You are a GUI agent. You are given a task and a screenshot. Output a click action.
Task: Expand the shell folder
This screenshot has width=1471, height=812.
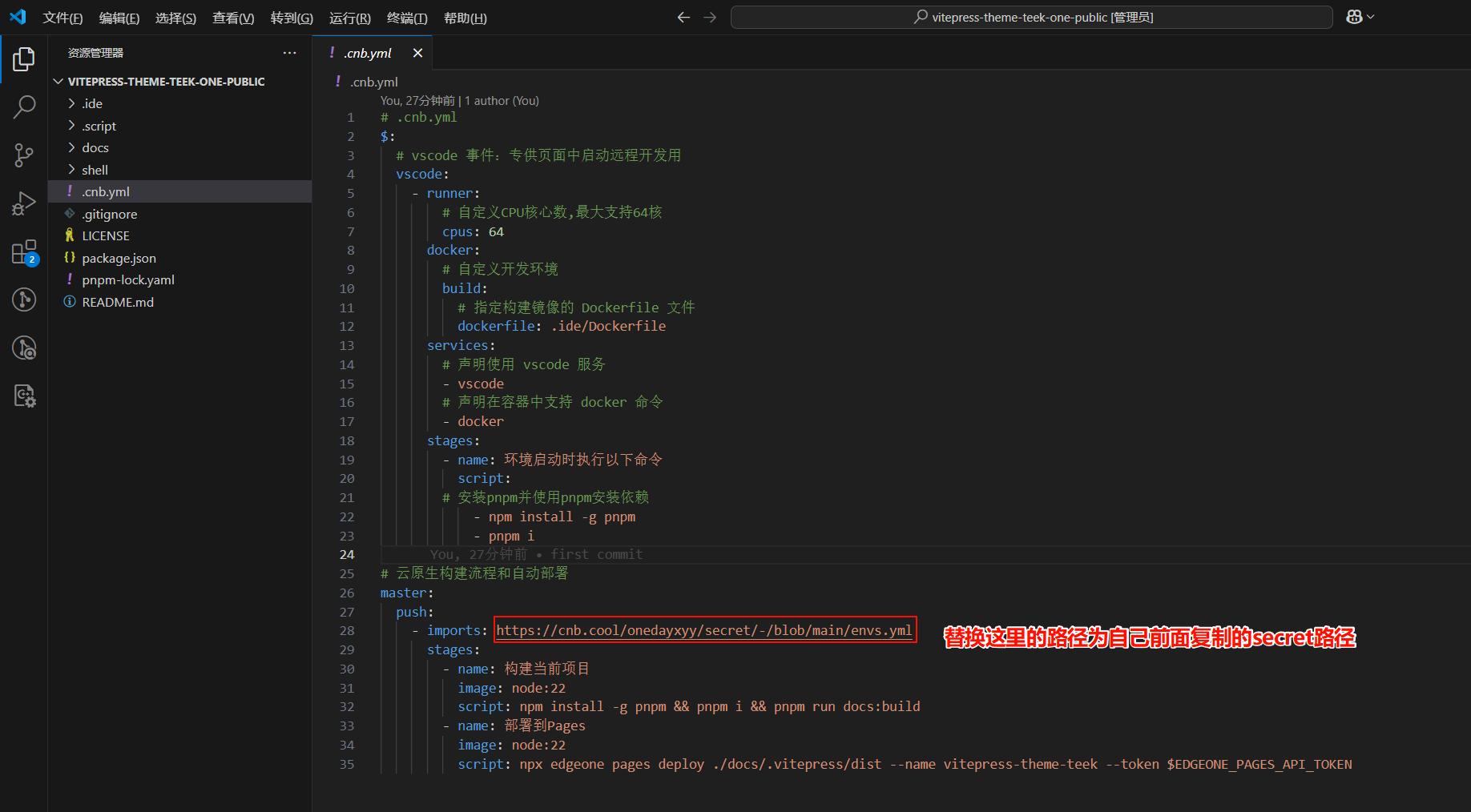coord(71,170)
